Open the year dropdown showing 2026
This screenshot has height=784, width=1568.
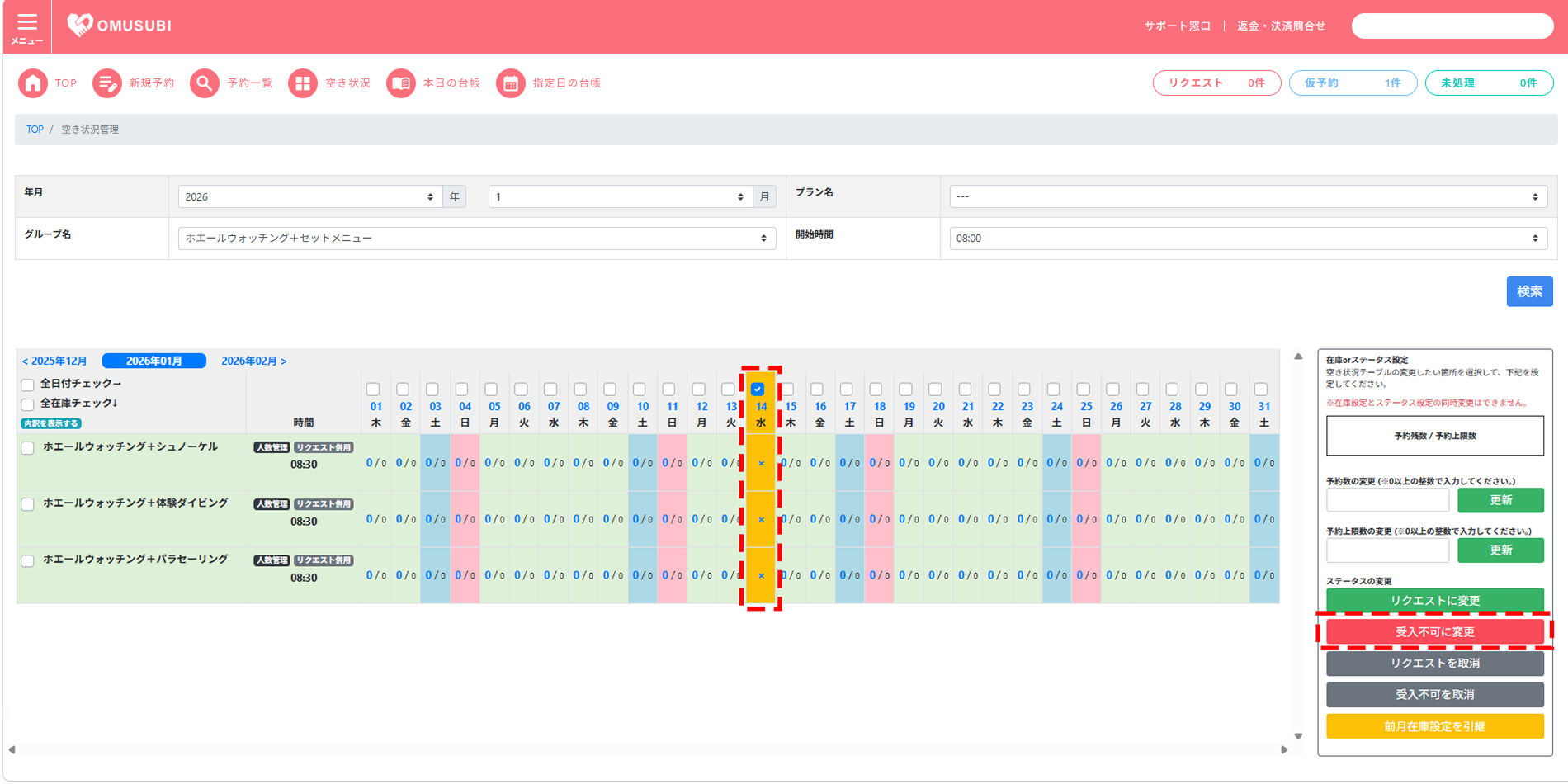click(x=310, y=196)
